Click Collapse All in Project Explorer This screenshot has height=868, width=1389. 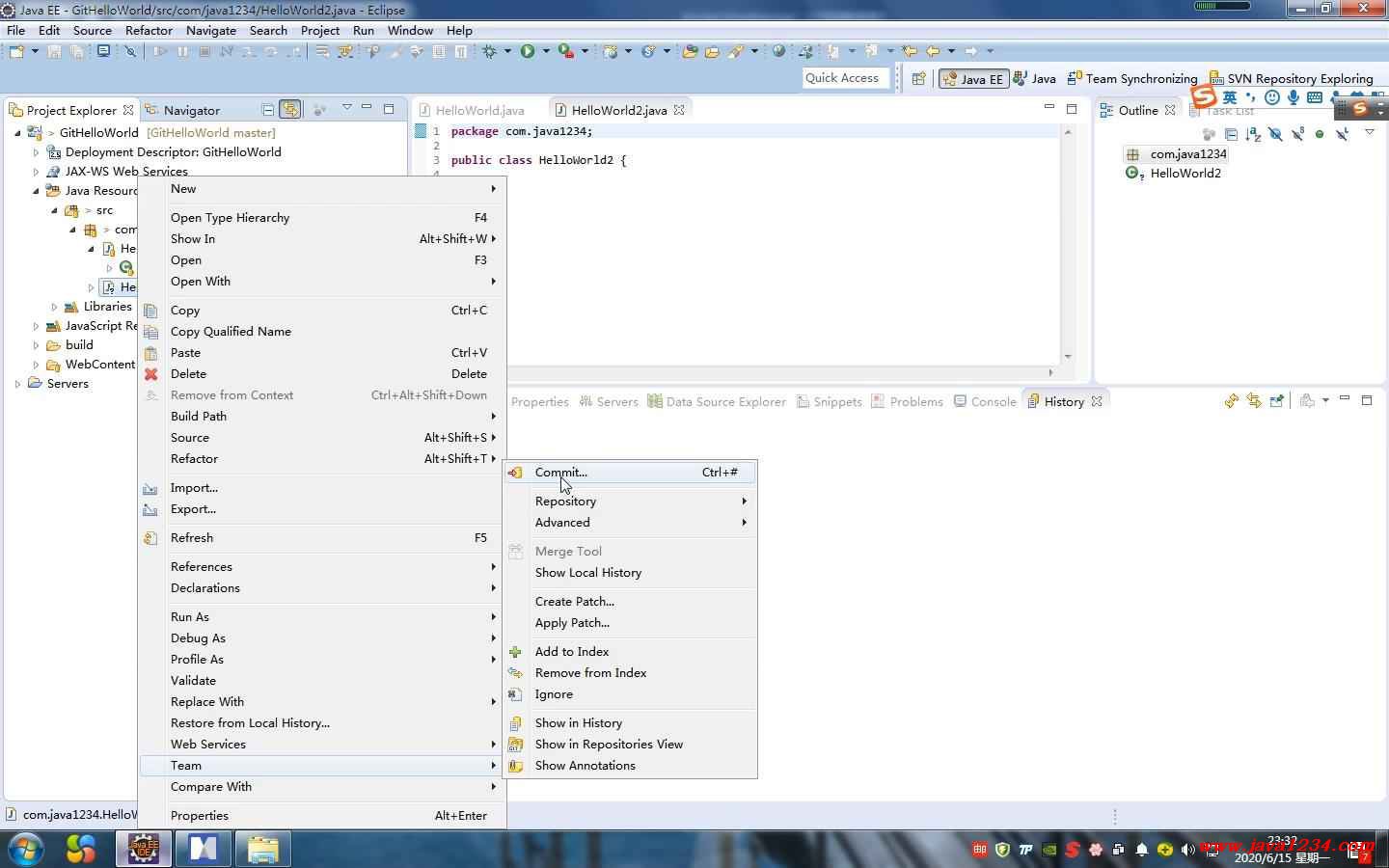pyautogui.click(x=267, y=110)
